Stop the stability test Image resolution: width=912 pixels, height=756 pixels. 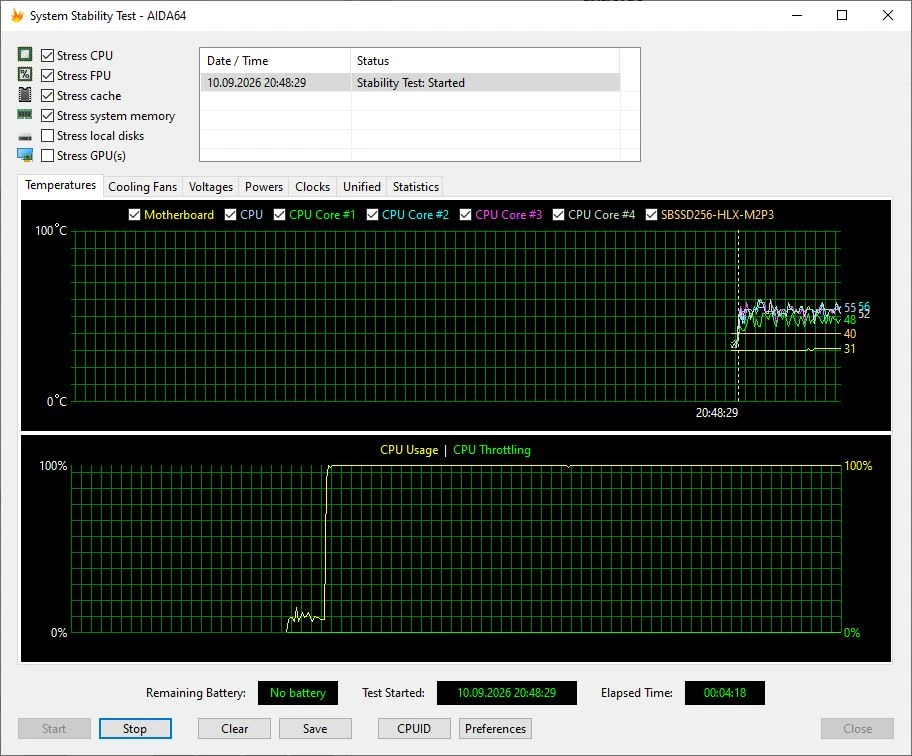click(x=135, y=729)
